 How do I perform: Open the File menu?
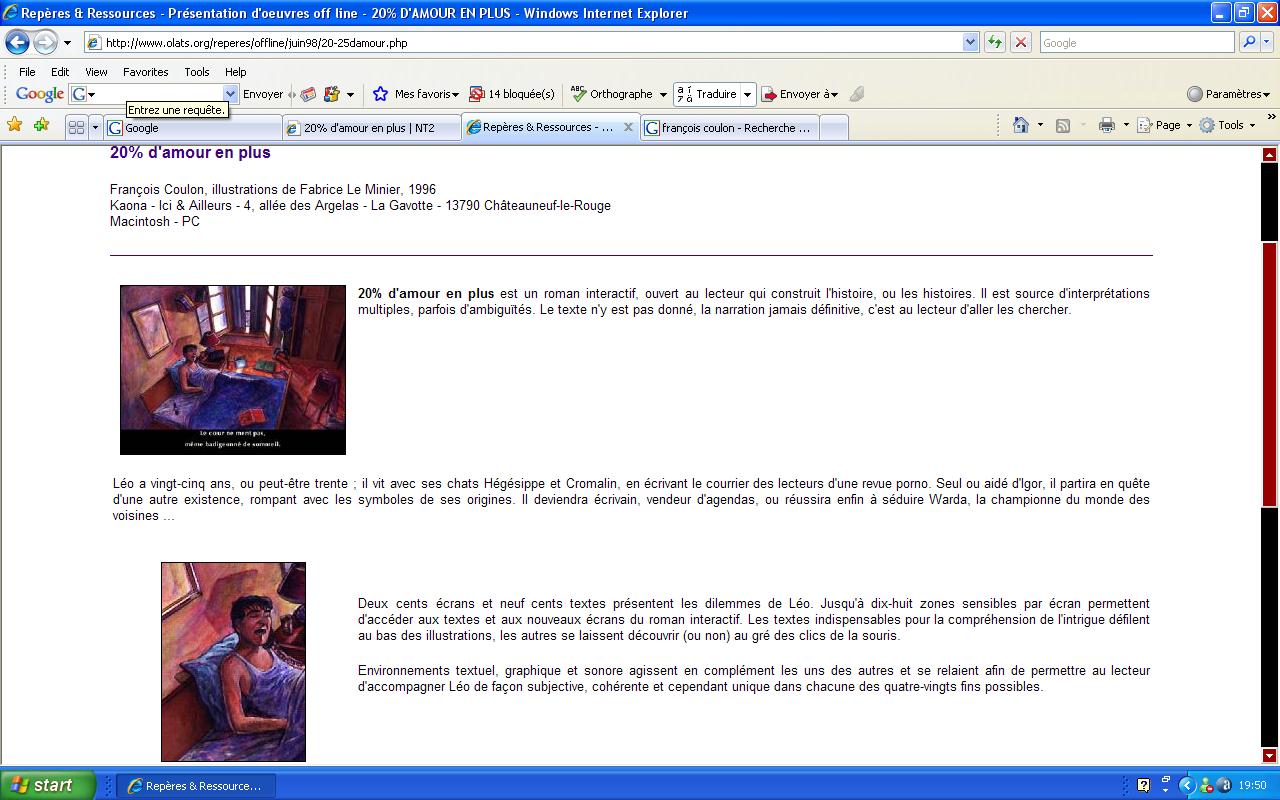tap(27, 72)
